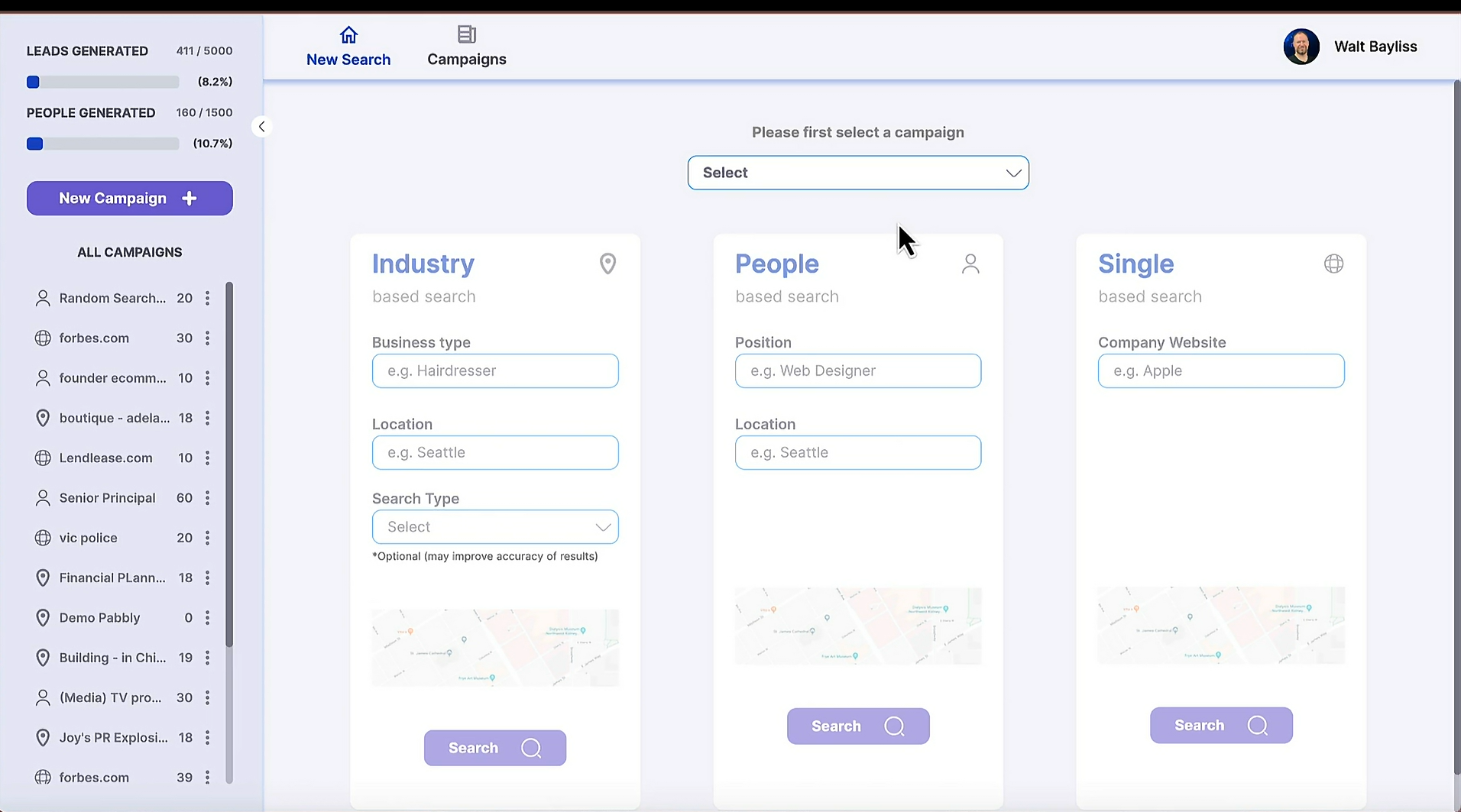Screen dimensions: 1461x812
Task: Click the Leads Generated progress bar
Action: click(x=102, y=82)
